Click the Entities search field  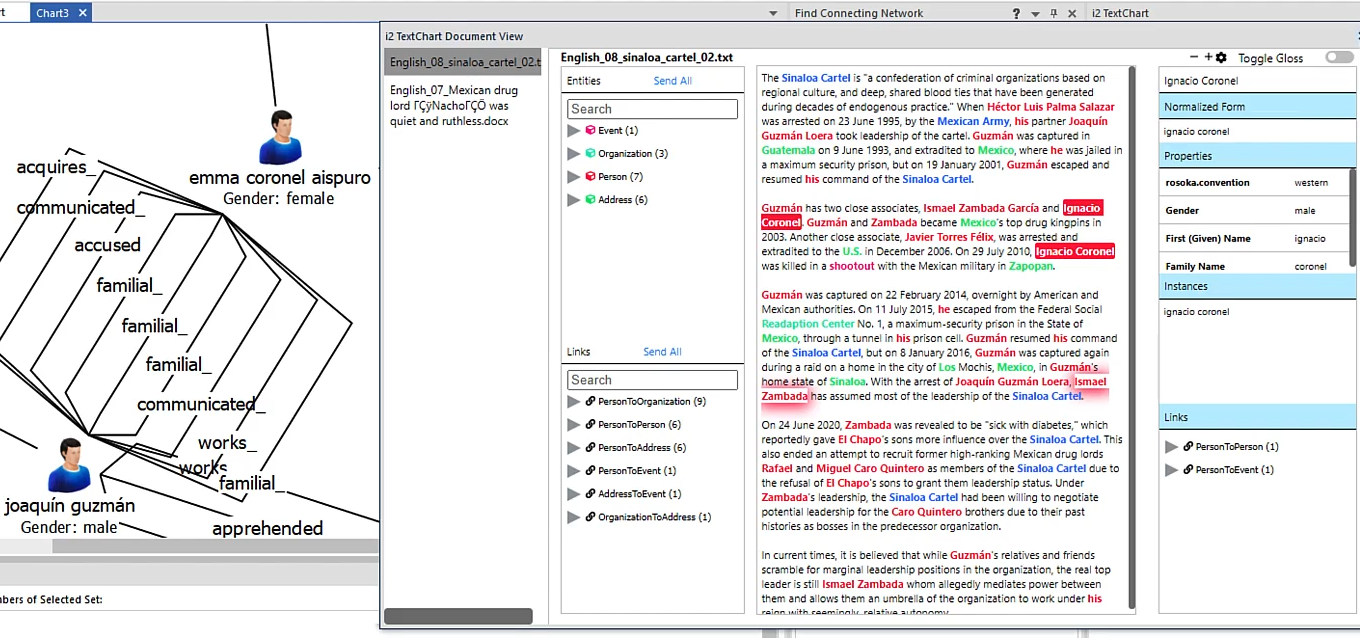652,109
